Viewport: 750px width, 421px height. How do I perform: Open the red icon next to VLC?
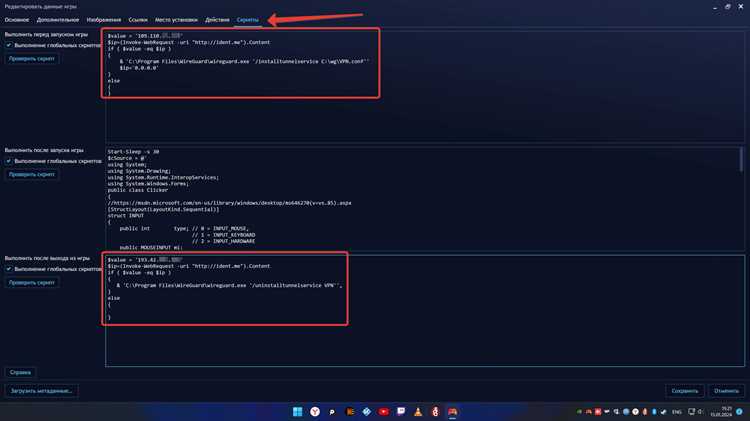435,411
